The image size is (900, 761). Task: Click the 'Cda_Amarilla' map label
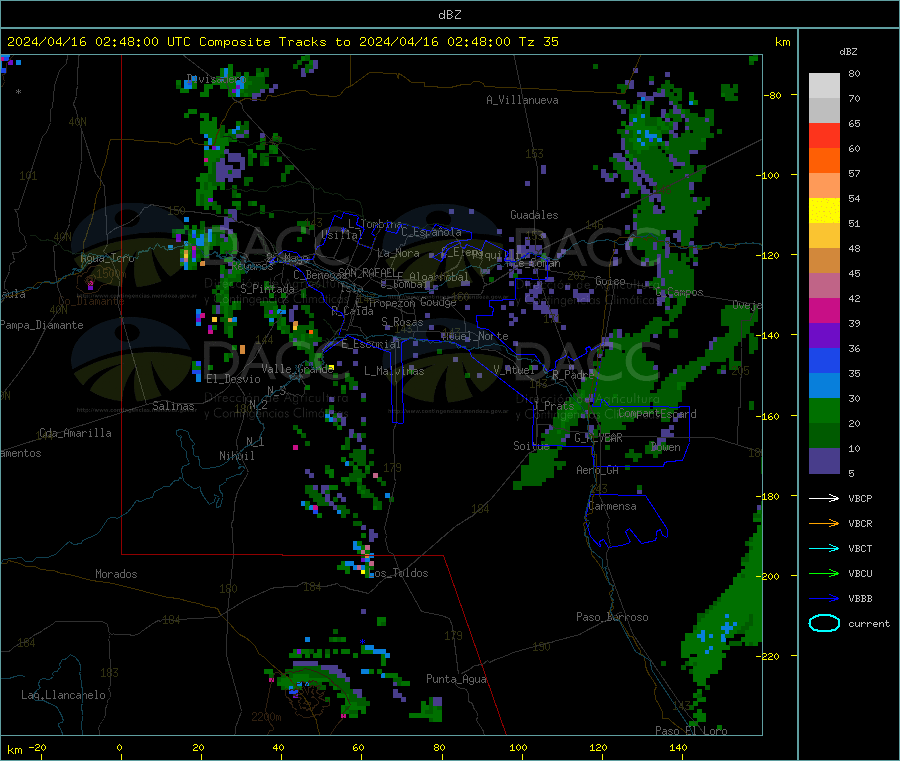pyautogui.click(x=75, y=433)
